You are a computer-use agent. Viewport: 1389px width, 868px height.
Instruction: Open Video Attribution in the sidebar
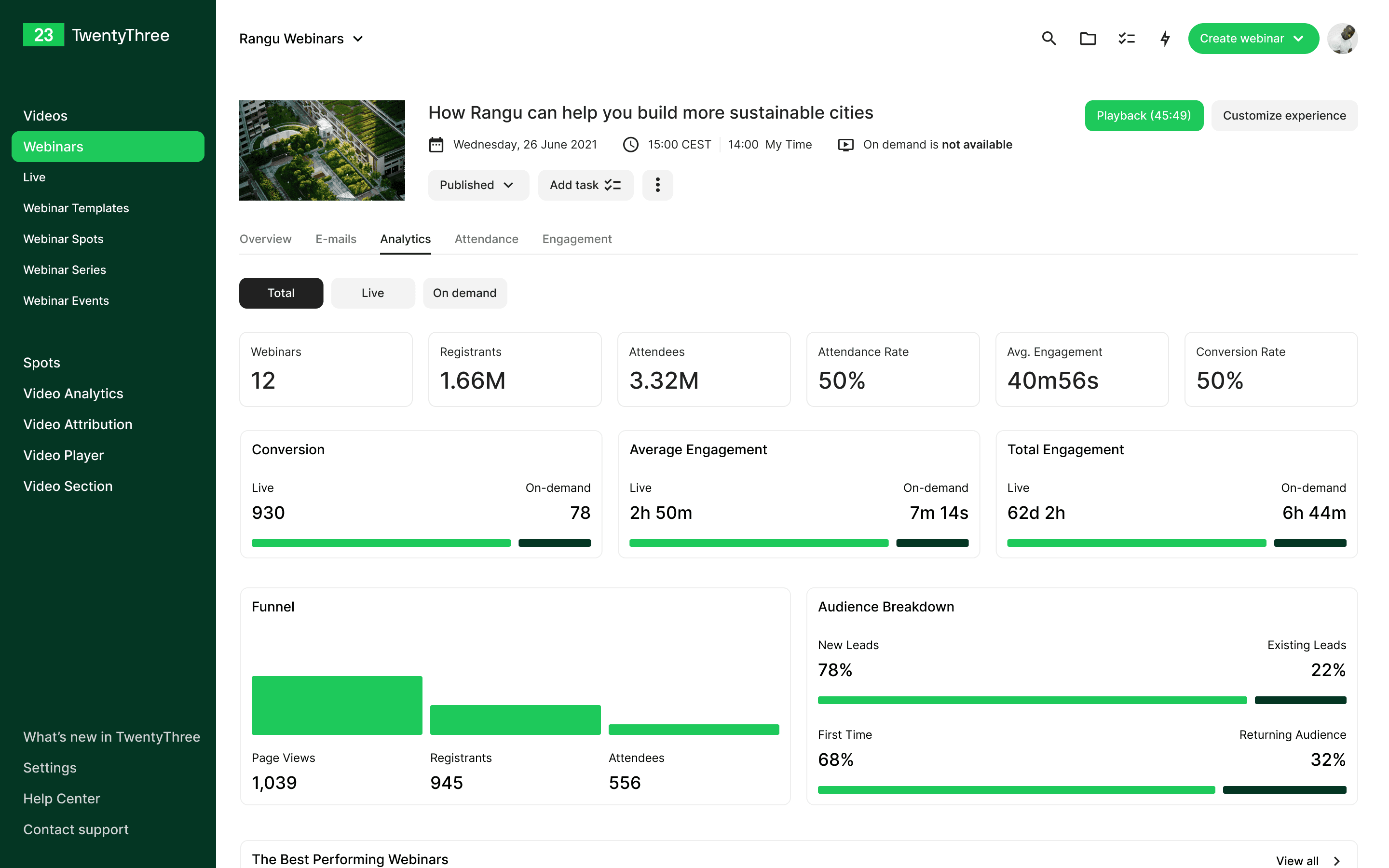[x=78, y=424]
